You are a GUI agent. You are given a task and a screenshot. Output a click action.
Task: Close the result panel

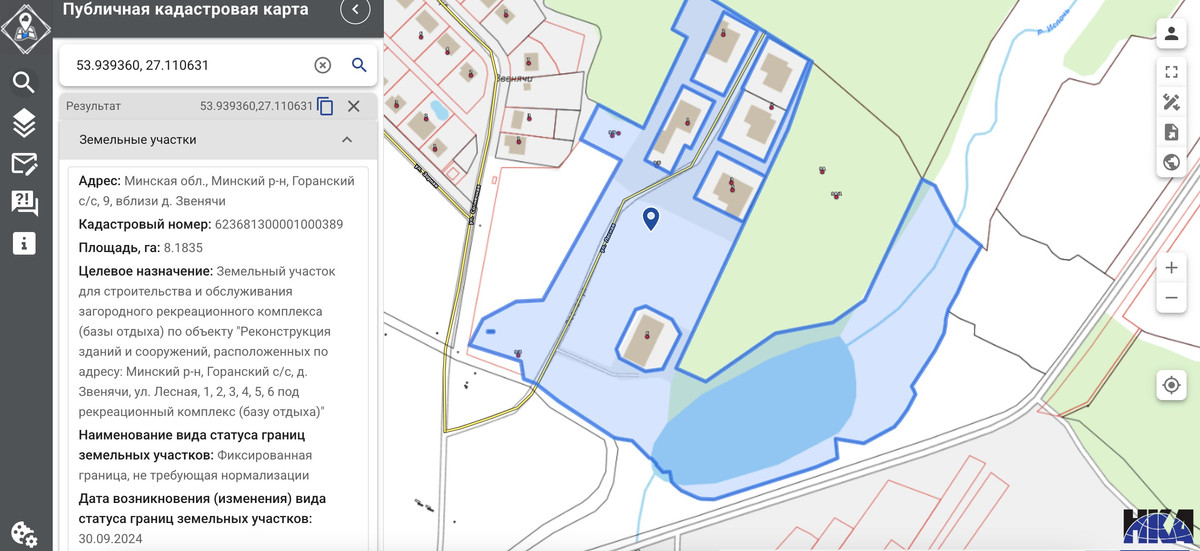point(353,106)
